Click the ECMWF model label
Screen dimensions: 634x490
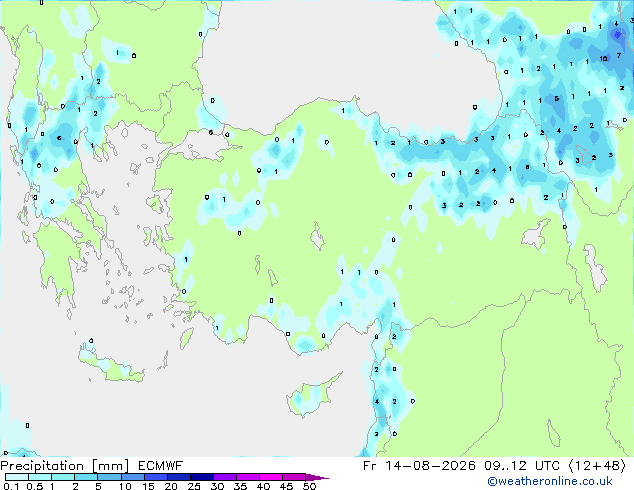(161, 466)
